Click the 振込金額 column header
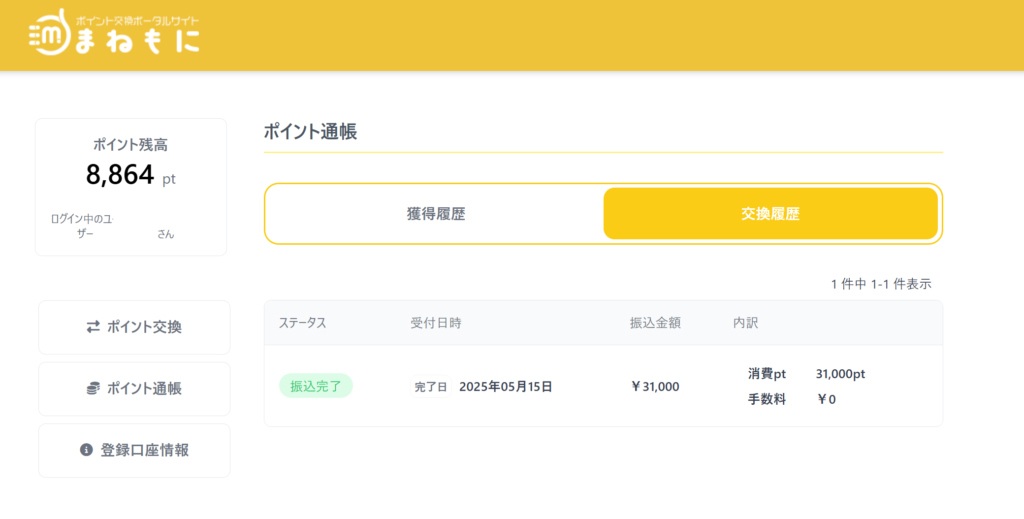 coord(655,322)
